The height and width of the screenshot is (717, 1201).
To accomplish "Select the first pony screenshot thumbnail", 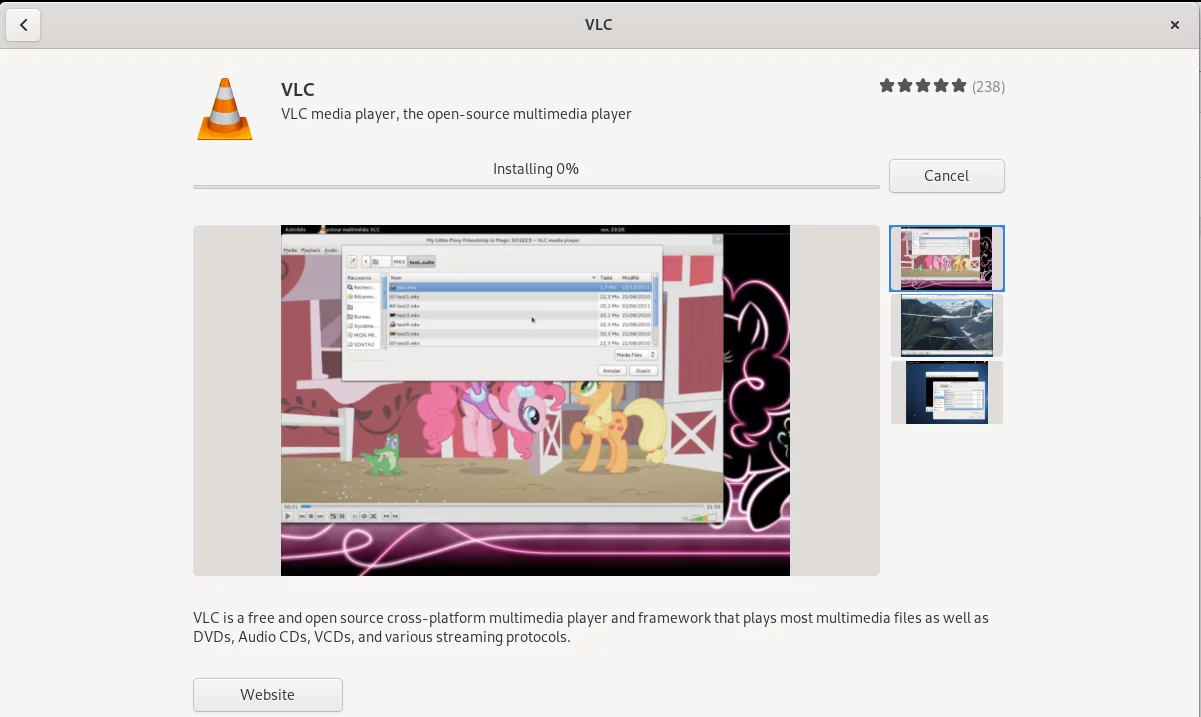I will [947, 258].
